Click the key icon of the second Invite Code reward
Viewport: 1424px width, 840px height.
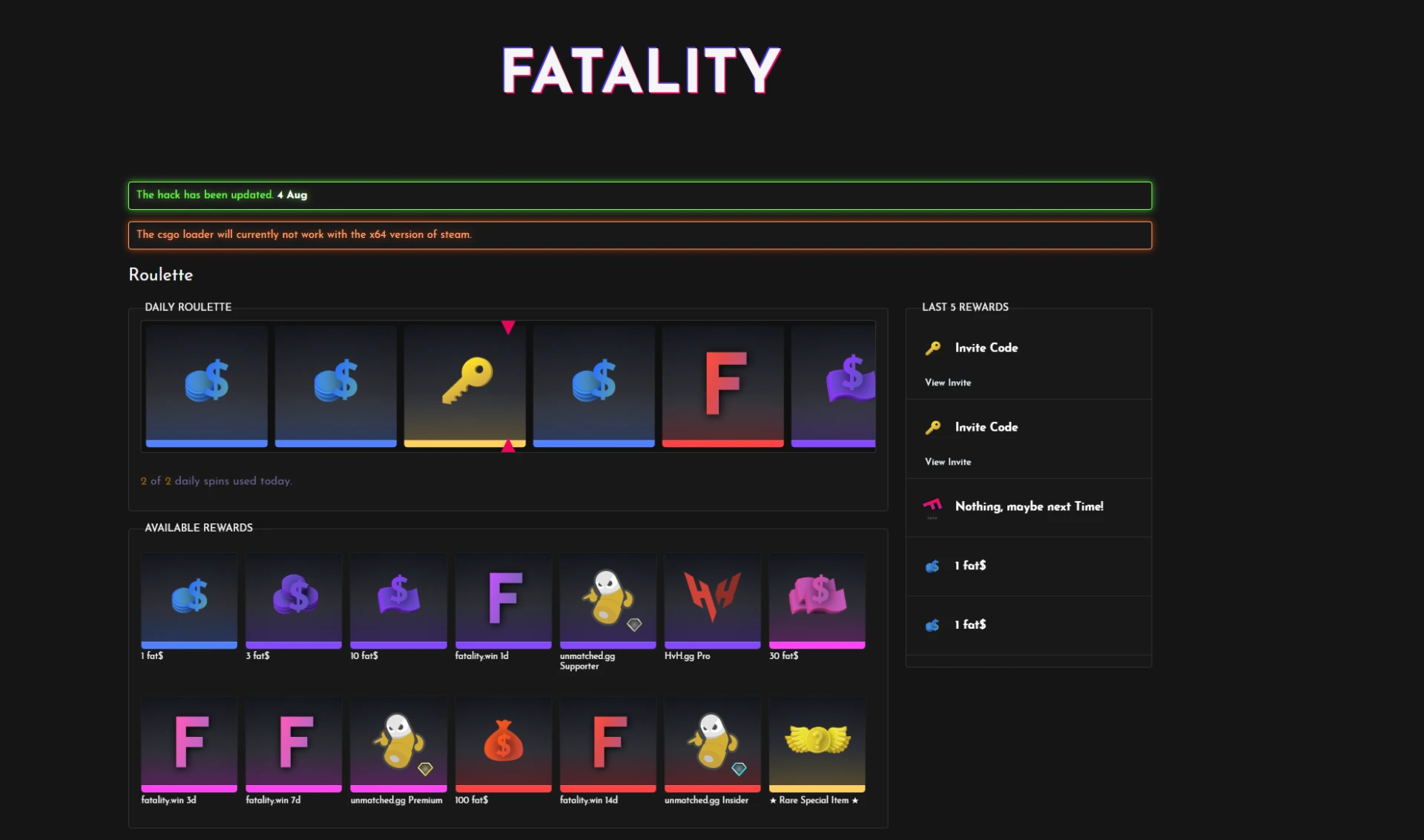point(933,427)
